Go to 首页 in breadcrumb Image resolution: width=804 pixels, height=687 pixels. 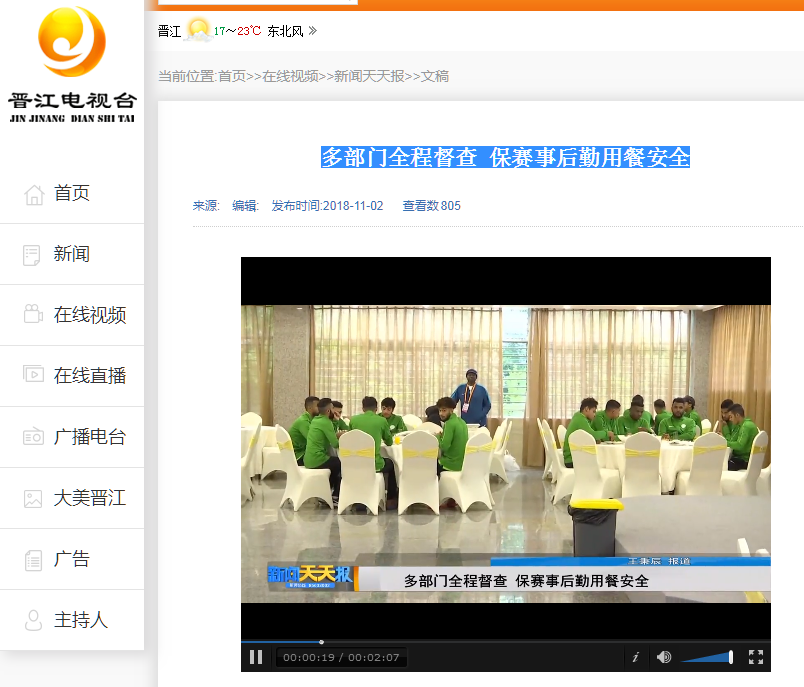(232, 76)
